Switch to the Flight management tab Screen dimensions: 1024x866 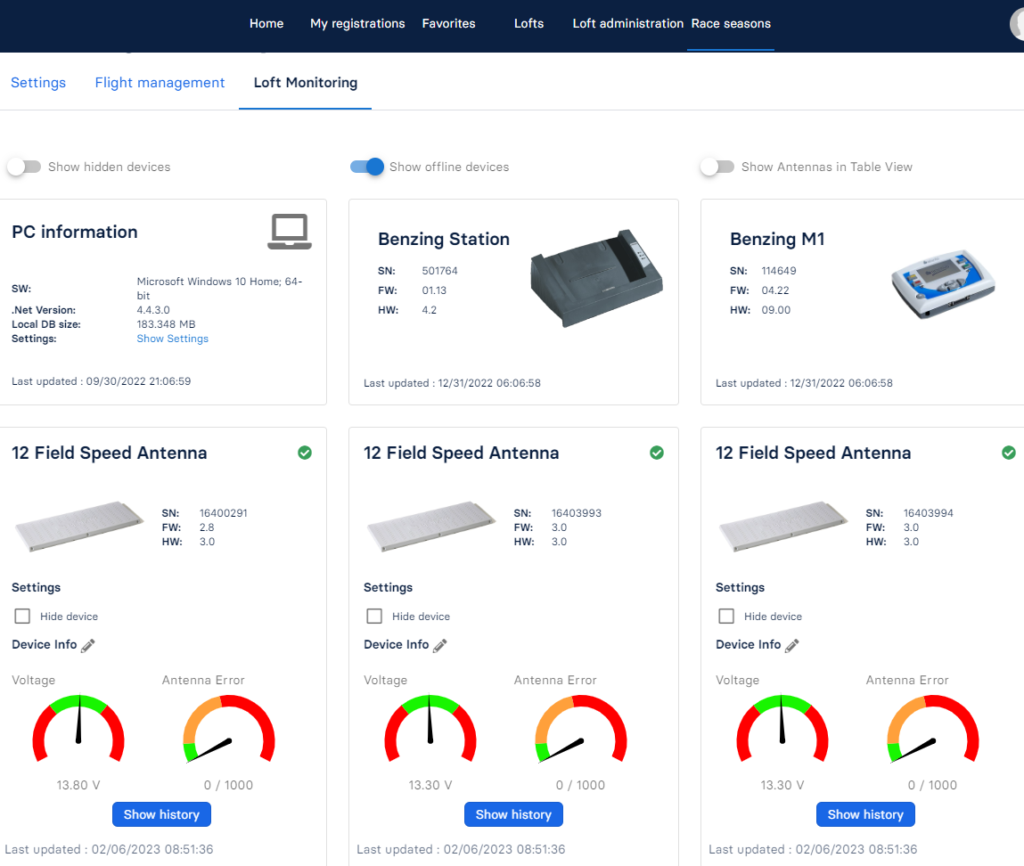[x=159, y=83]
